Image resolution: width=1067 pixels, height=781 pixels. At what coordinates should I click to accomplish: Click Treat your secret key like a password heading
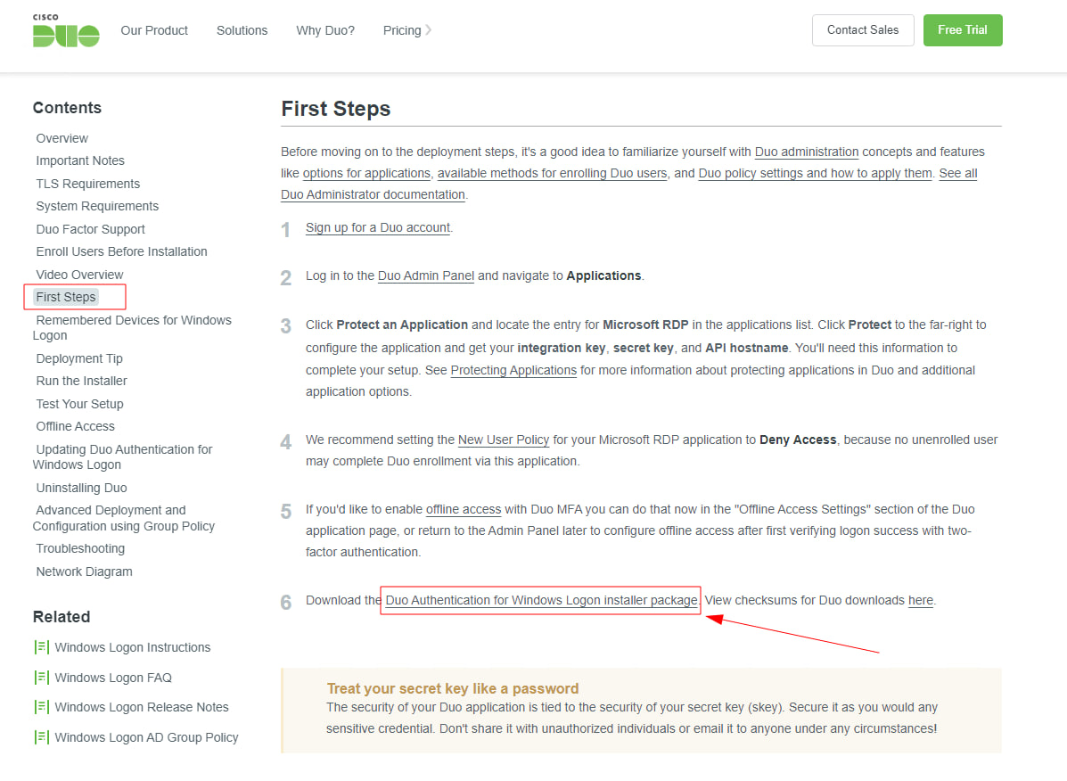(x=453, y=688)
